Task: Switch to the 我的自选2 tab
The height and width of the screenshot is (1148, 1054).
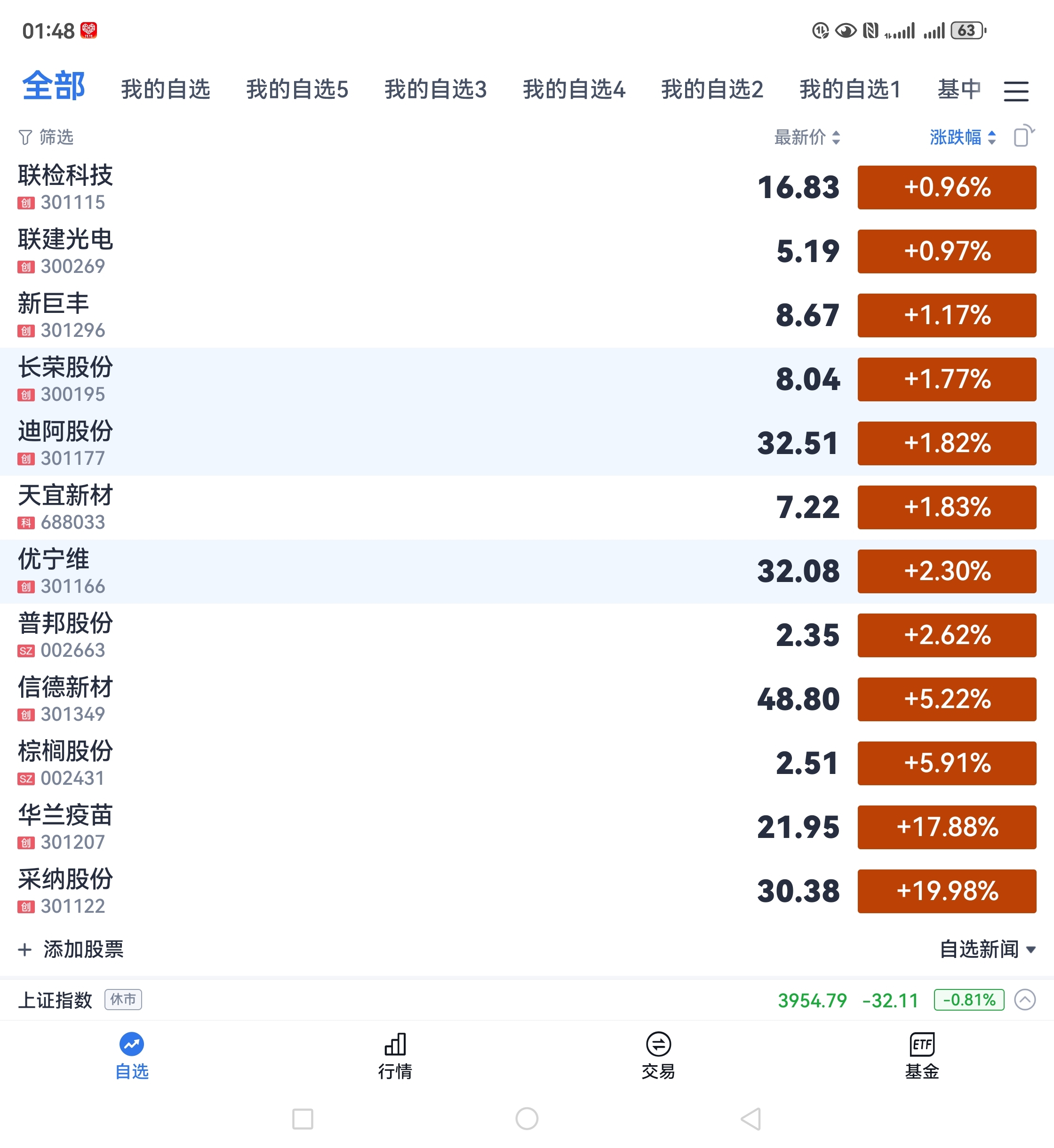Action: tap(712, 89)
